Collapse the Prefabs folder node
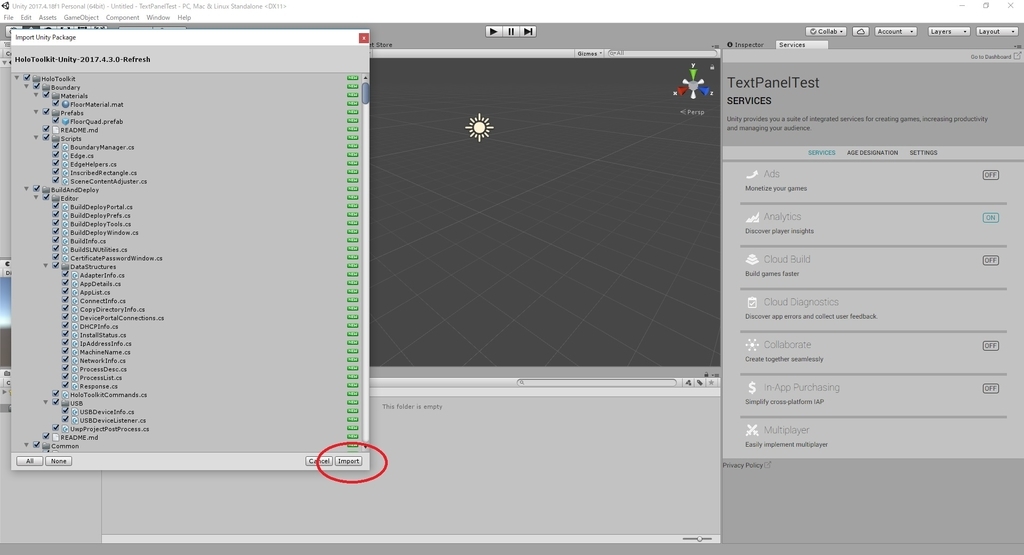The width and height of the screenshot is (1024, 555). 36,112
